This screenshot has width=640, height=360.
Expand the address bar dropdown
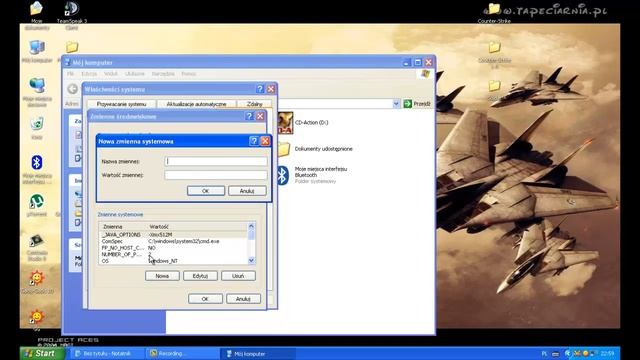396,104
